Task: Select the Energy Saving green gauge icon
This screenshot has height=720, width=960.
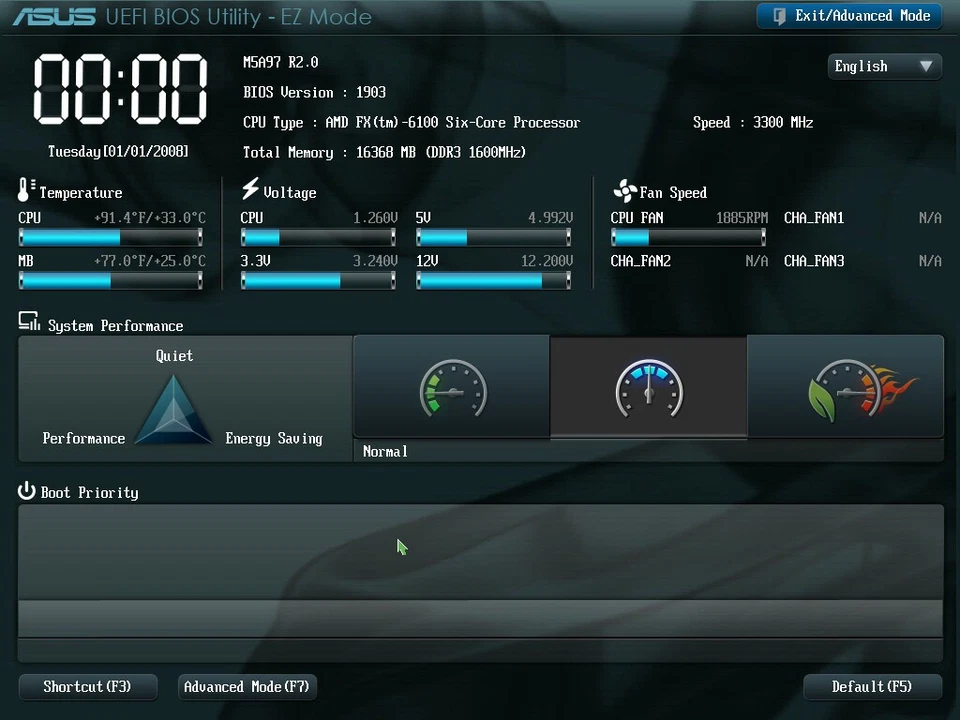Action: click(452, 388)
